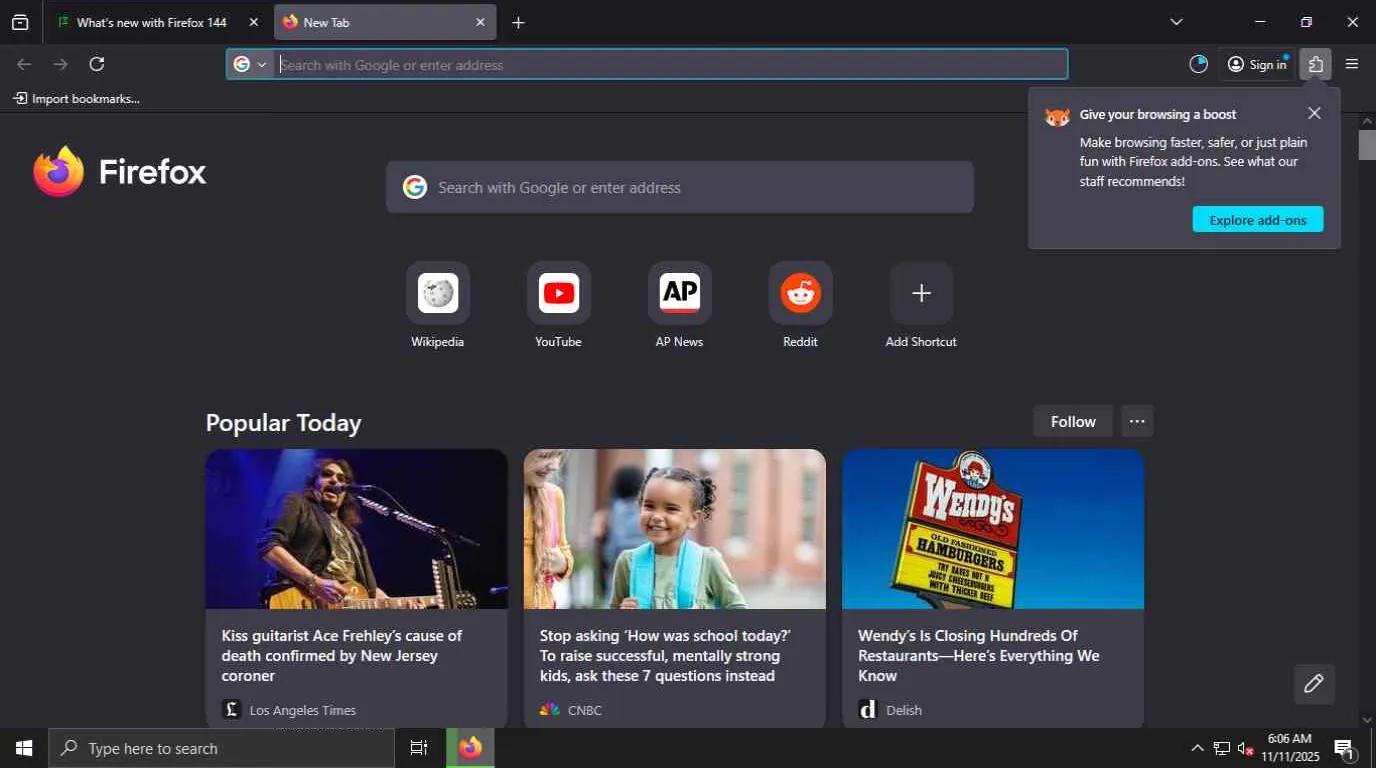
Task: Open the extensions puzzle-piece button
Action: point(1316,64)
